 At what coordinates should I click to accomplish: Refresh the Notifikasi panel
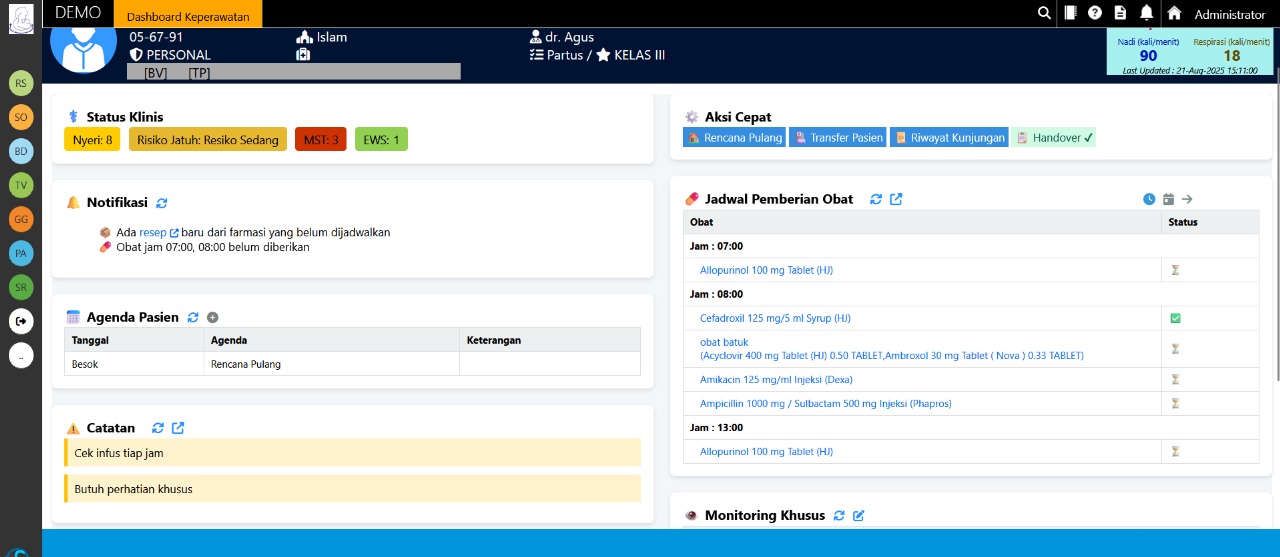[162, 203]
